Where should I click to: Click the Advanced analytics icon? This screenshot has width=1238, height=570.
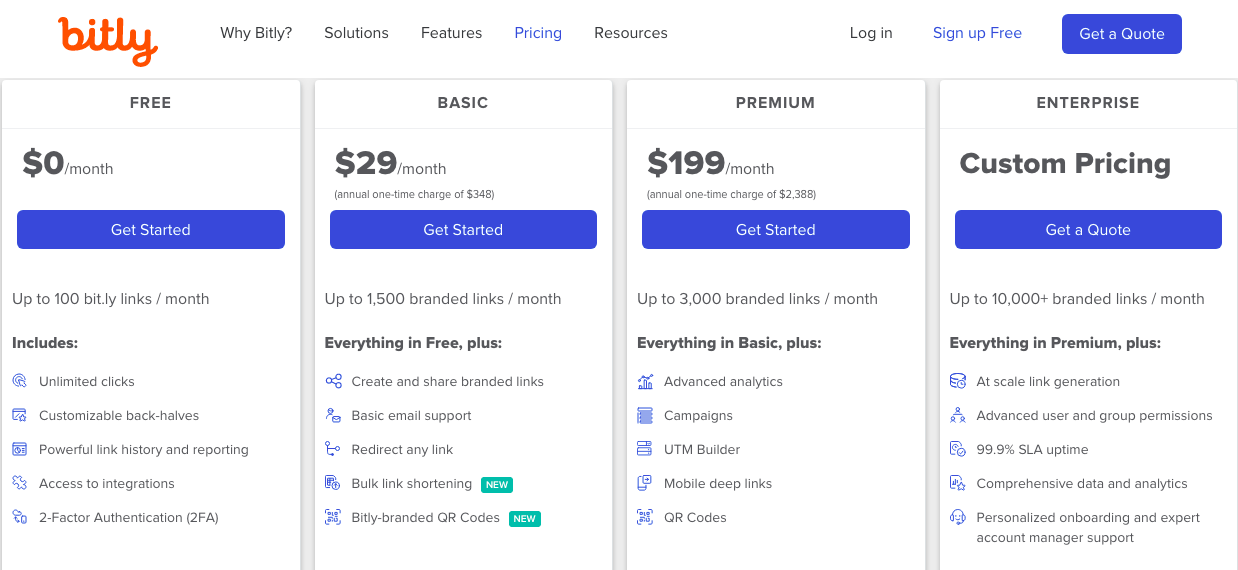(645, 381)
